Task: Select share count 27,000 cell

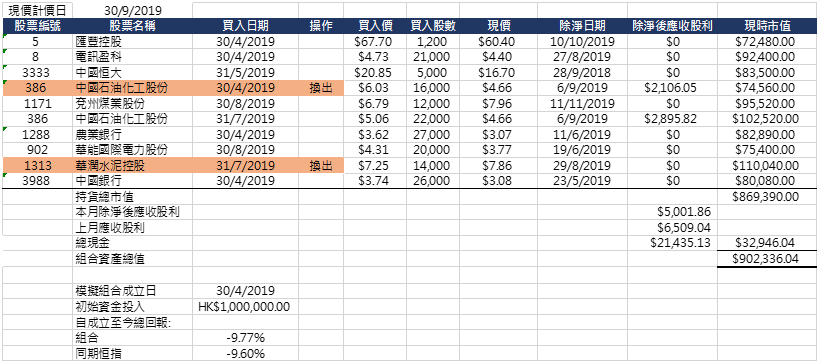Action: point(432,135)
